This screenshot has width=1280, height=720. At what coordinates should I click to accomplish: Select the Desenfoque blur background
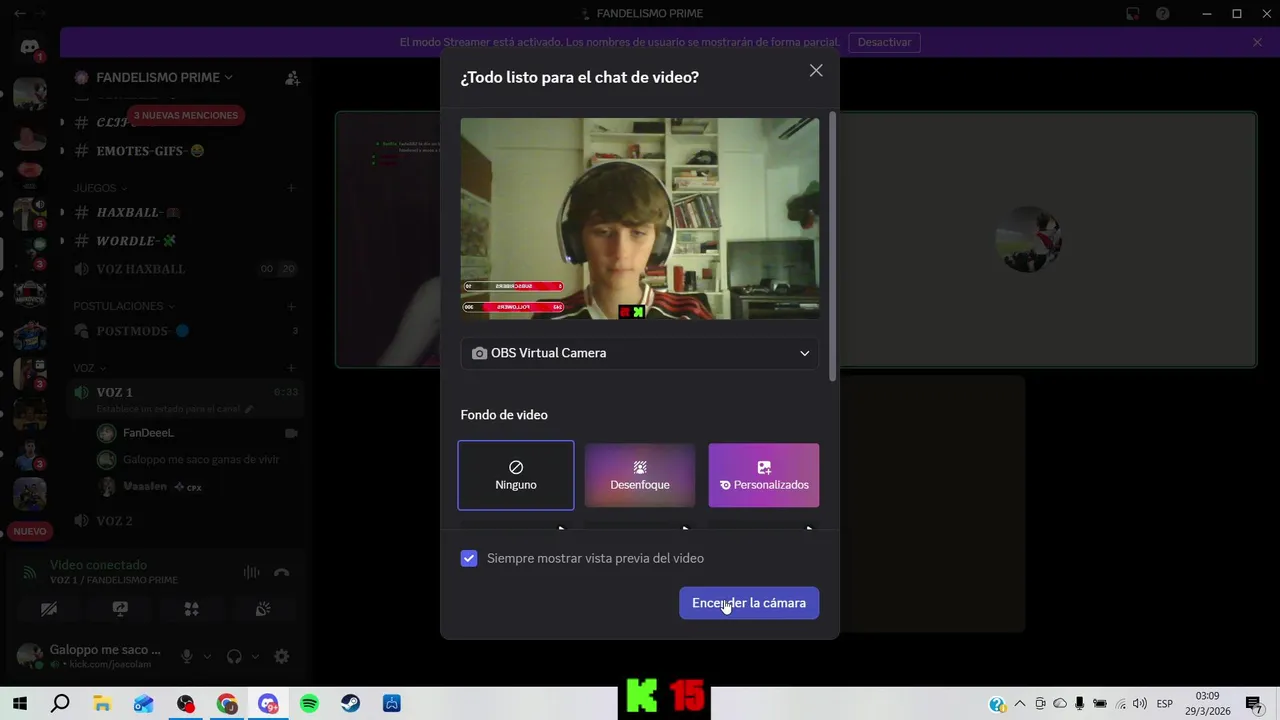[x=640, y=475]
